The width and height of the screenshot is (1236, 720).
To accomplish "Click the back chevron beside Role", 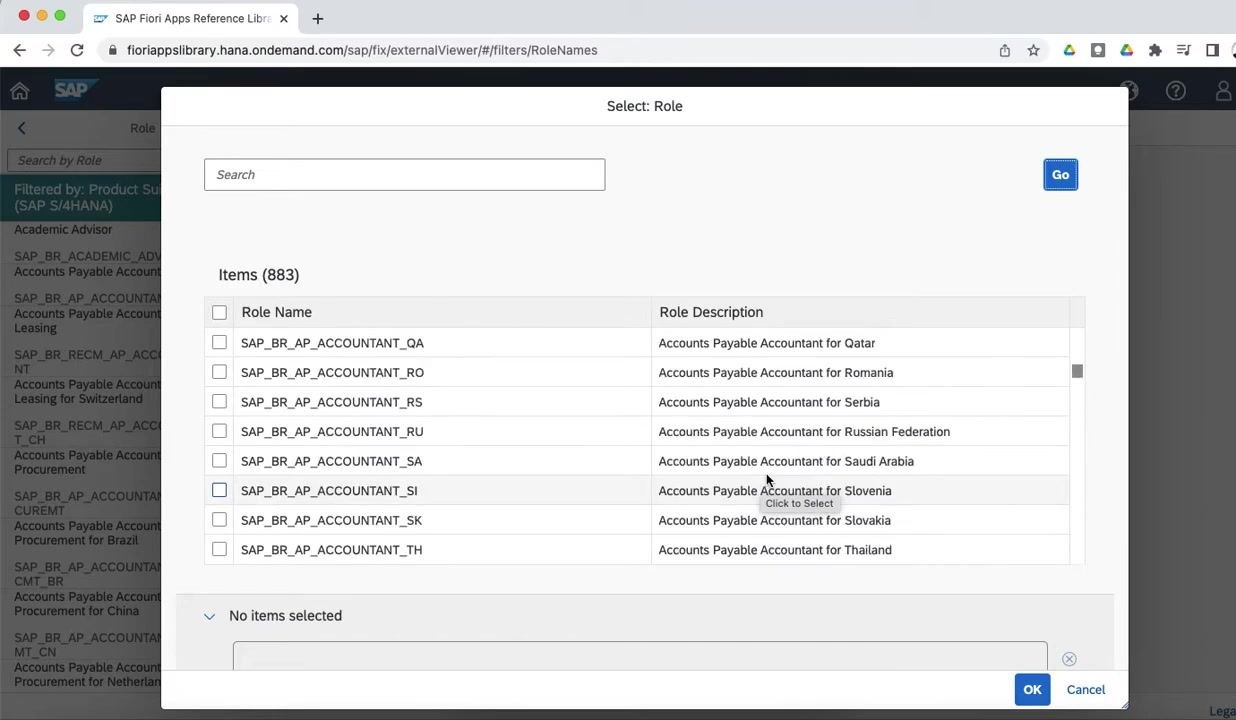I will tap(22, 128).
